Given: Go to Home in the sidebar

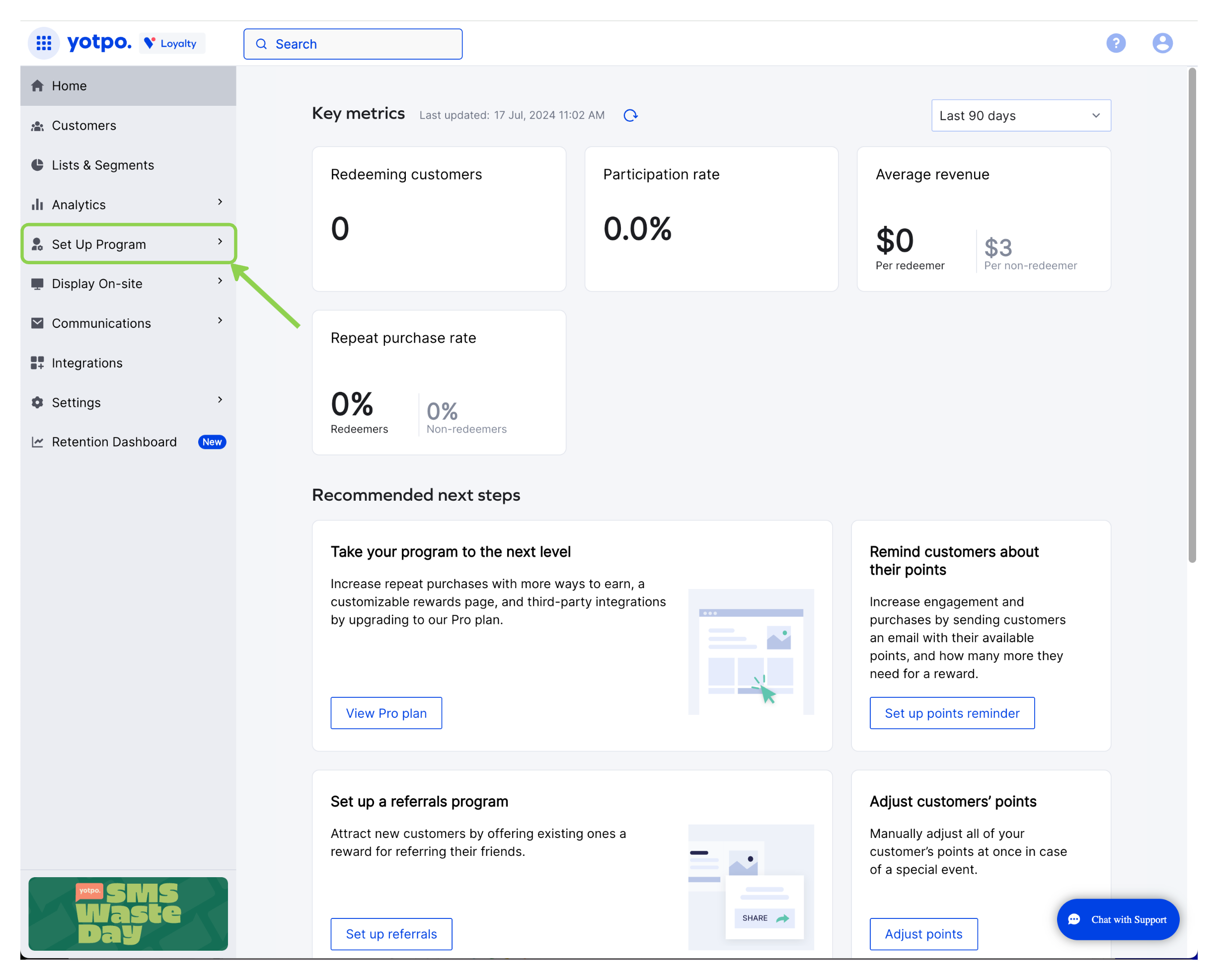Looking at the screenshot, I should (128, 86).
